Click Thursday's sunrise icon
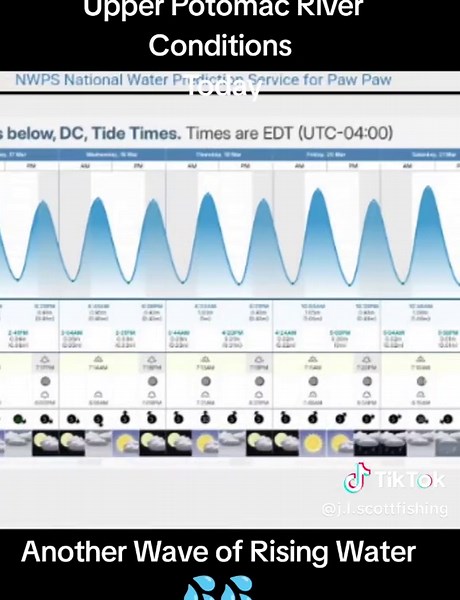The image size is (460, 600). [x=206, y=360]
